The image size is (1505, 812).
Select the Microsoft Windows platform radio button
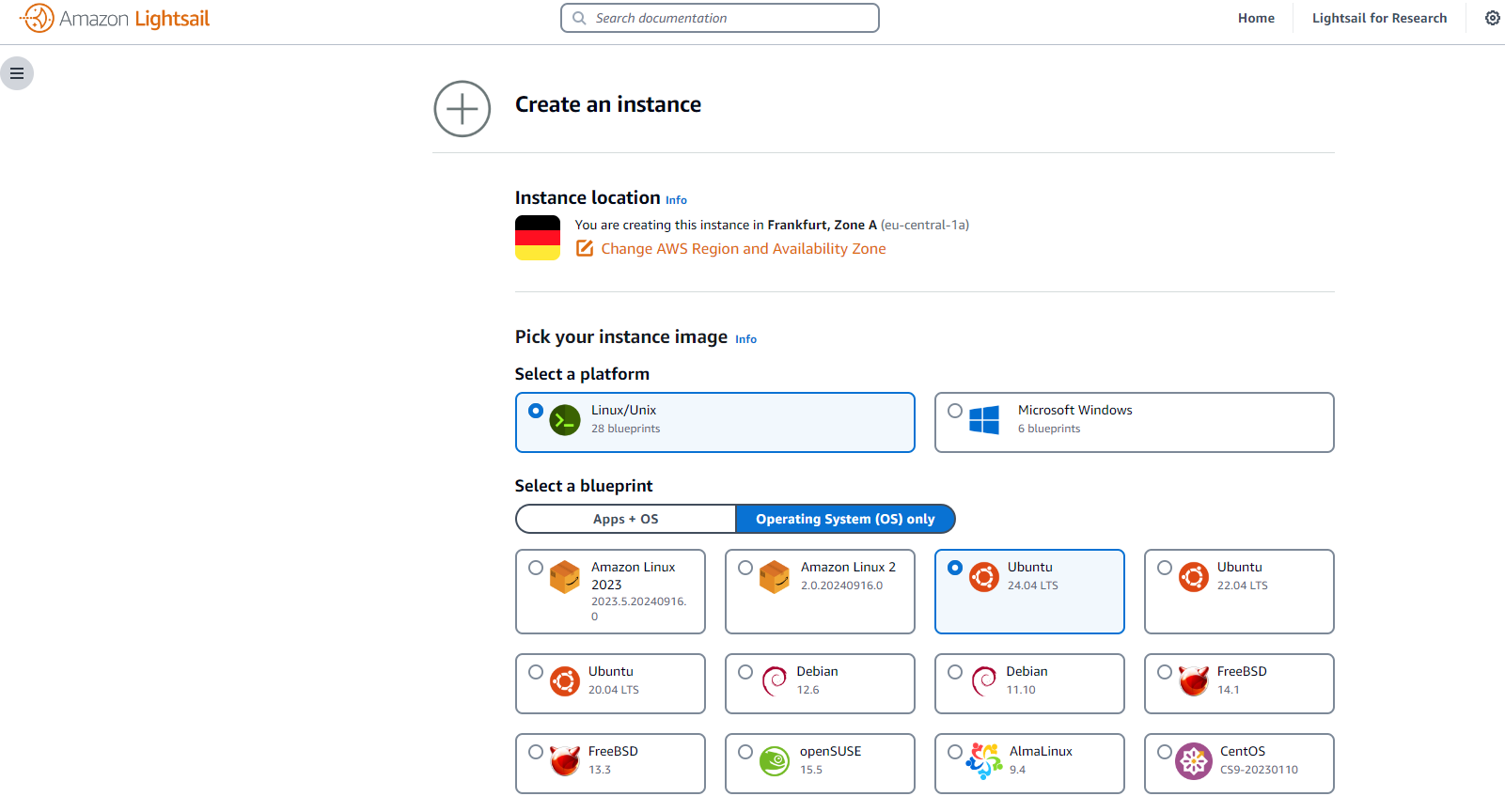pos(955,411)
